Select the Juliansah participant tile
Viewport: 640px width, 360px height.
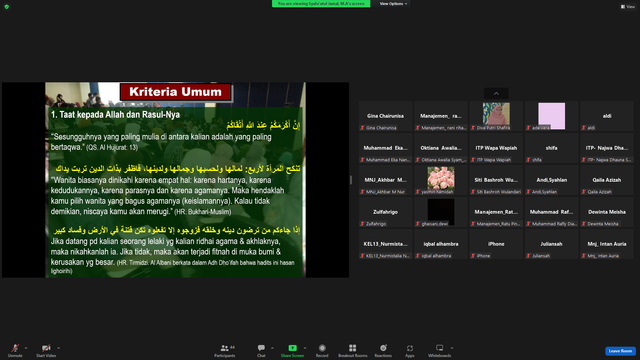[551, 244]
